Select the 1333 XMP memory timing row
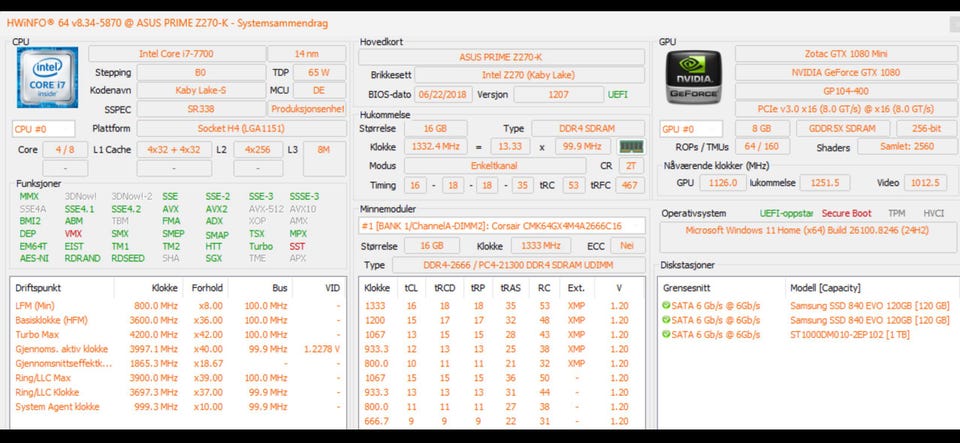 [x=501, y=305]
